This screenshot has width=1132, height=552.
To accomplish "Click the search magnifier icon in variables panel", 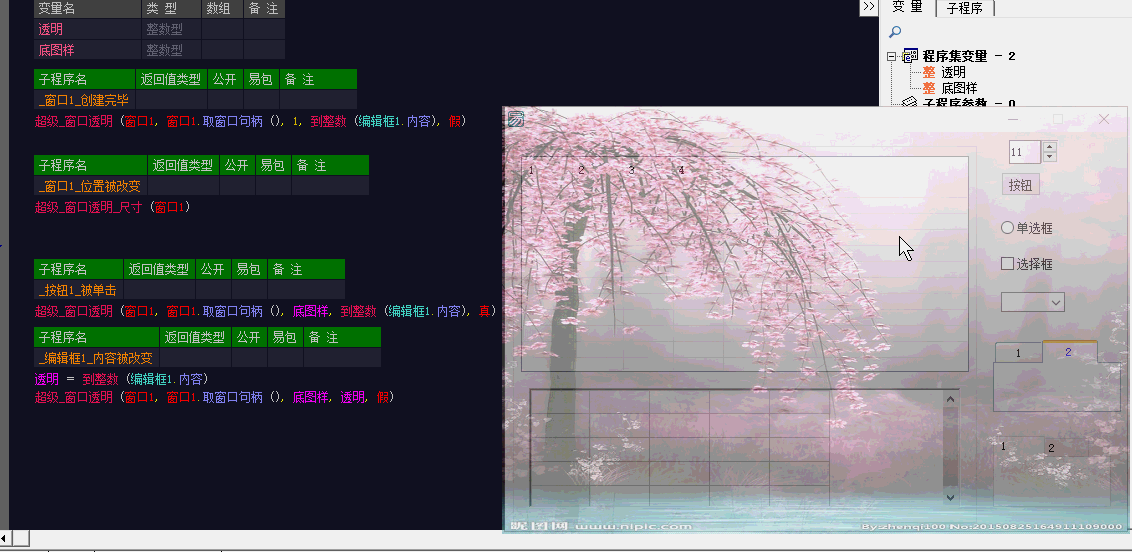I will point(895,32).
